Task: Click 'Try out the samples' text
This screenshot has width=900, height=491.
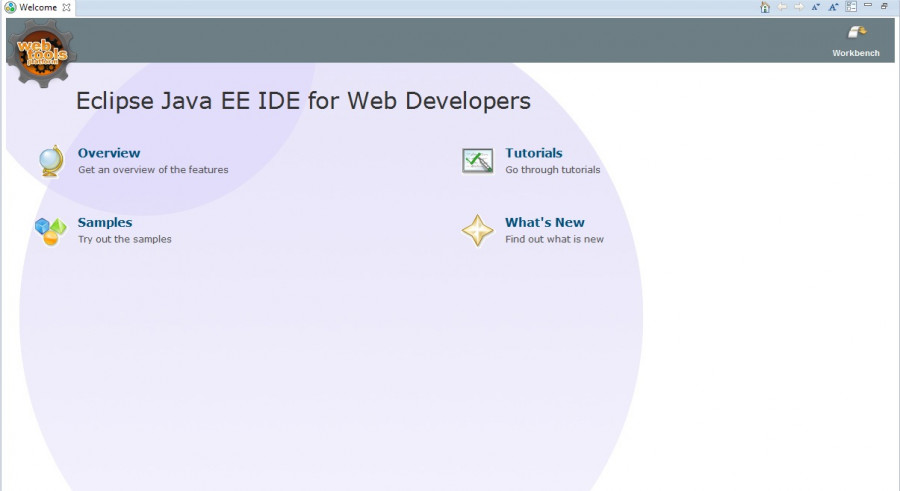Action: click(x=125, y=239)
